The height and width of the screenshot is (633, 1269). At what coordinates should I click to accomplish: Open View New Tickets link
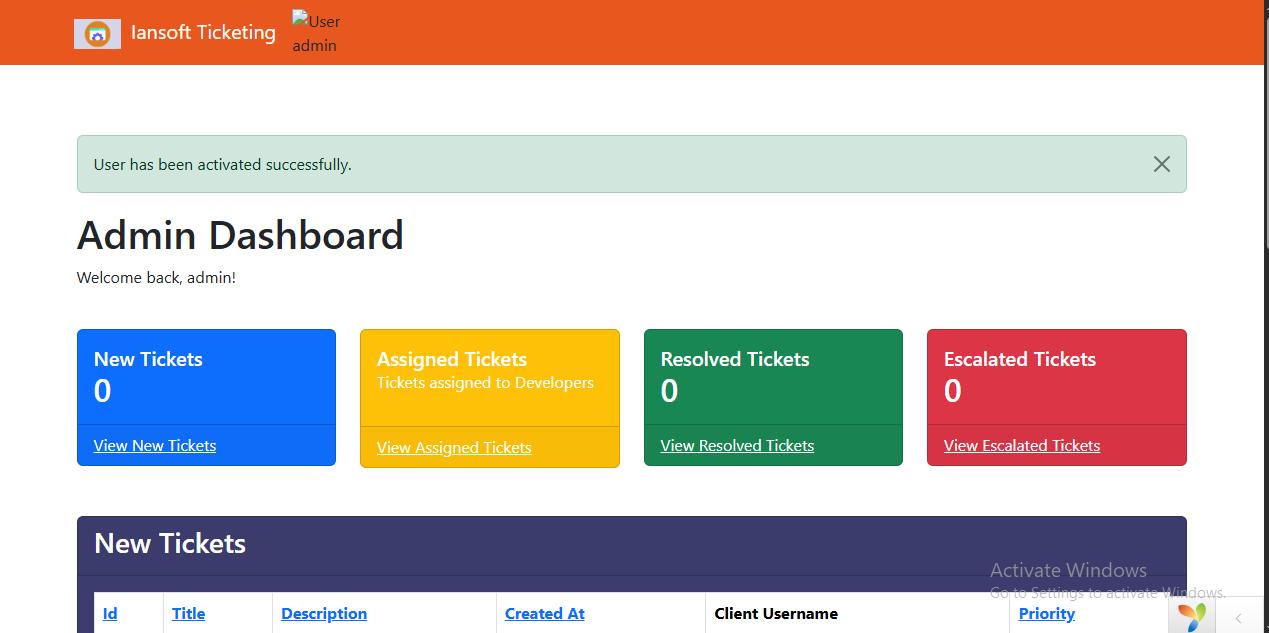[x=155, y=446]
